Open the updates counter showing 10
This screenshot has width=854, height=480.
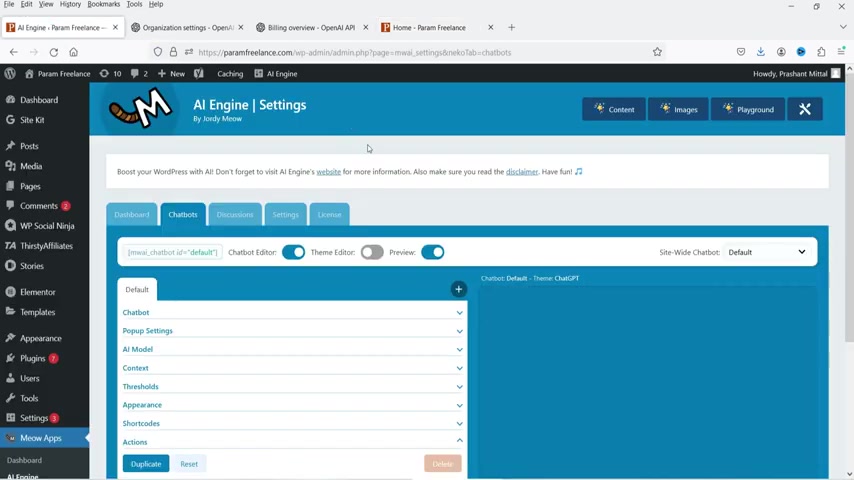111,74
